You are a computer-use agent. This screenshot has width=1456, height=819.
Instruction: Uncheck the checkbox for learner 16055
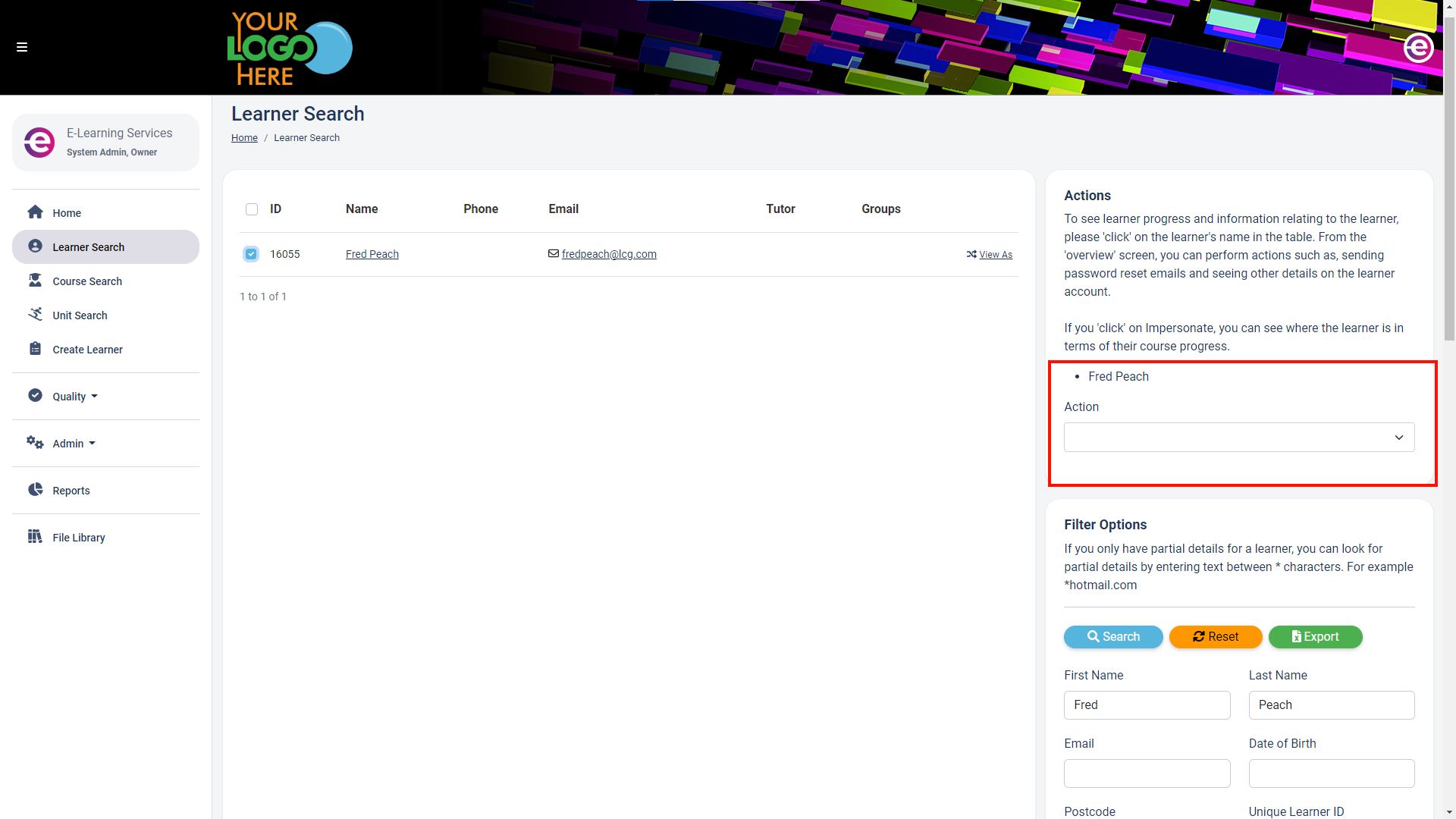click(x=251, y=254)
